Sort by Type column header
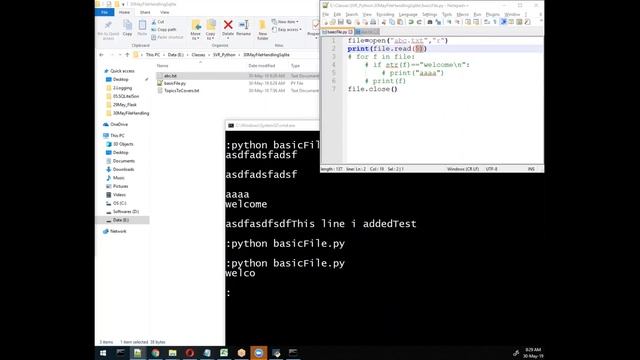Image resolution: width=640 pixels, height=360 pixels. point(296,66)
